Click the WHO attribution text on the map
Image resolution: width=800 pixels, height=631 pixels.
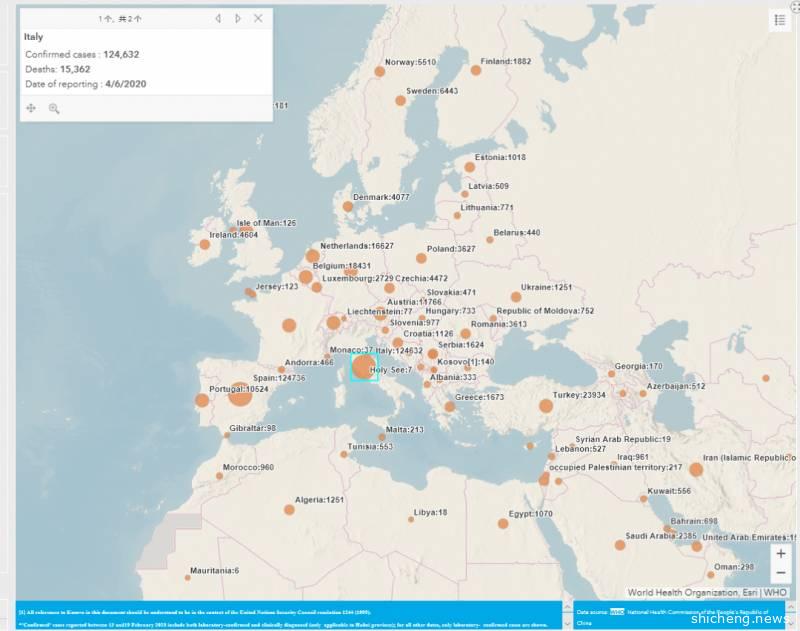point(777,592)
